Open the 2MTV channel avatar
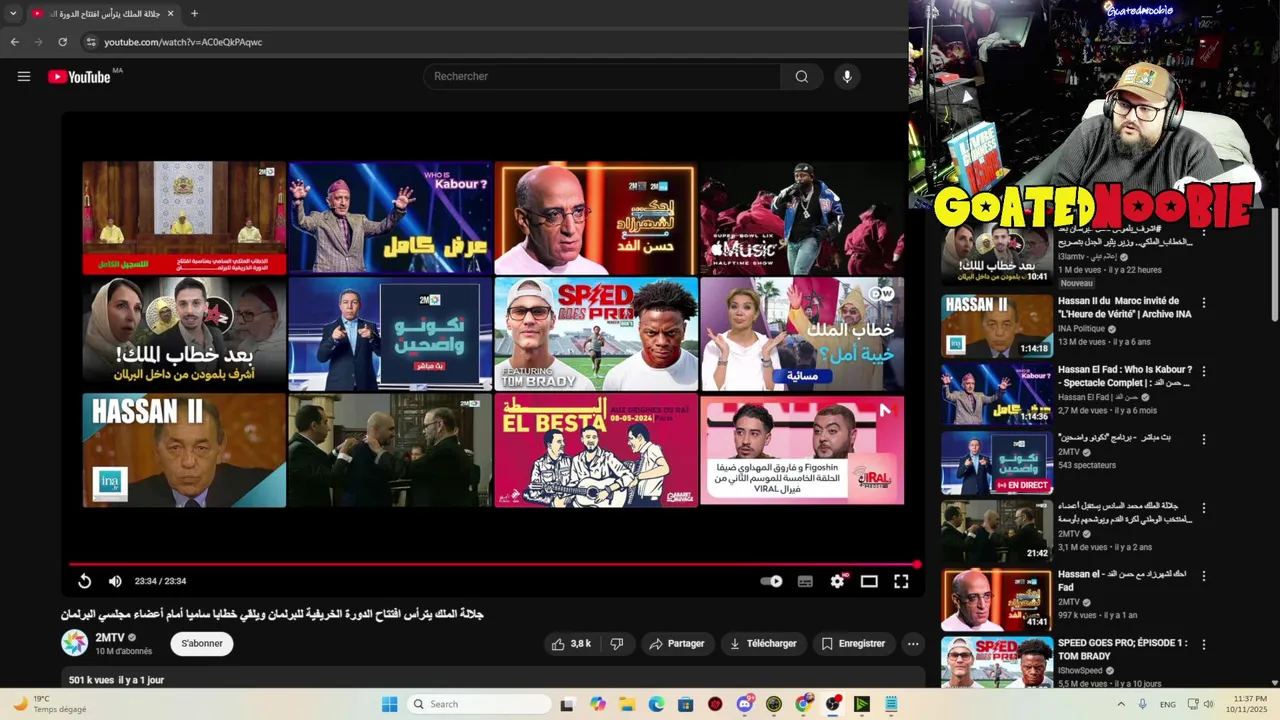This screenshot has height=720, width=1280. [75, 643]
